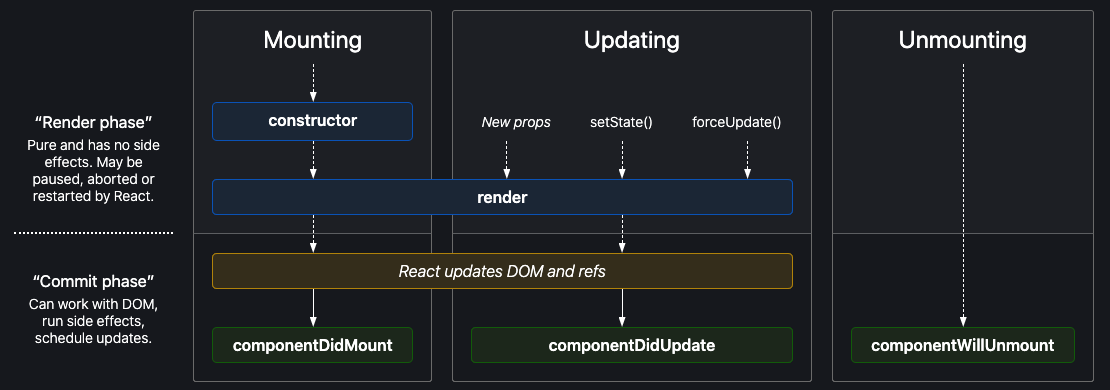Click the Mounting column heading
This screenshot has height=390, width=1110.
[x=312, y=40]
